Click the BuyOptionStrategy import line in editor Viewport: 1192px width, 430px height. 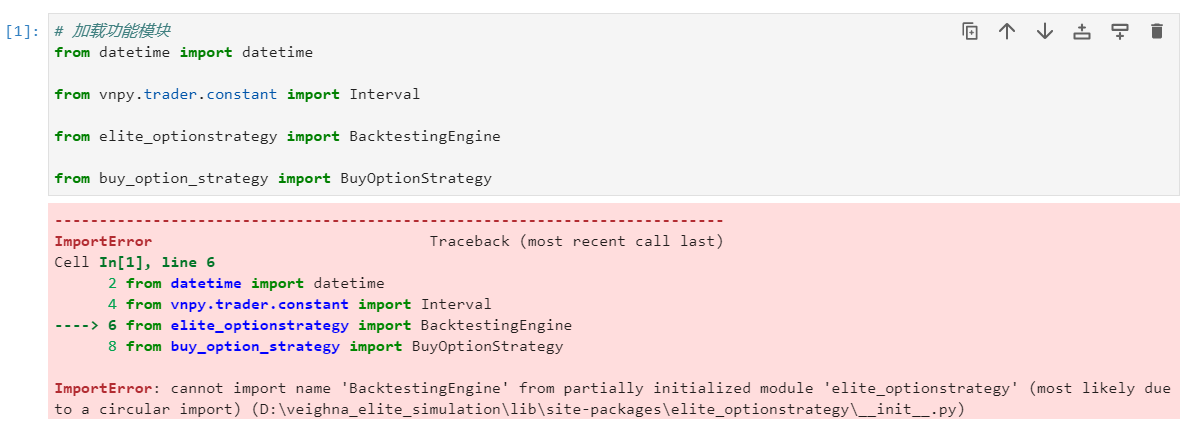click(x=273, y=178)
